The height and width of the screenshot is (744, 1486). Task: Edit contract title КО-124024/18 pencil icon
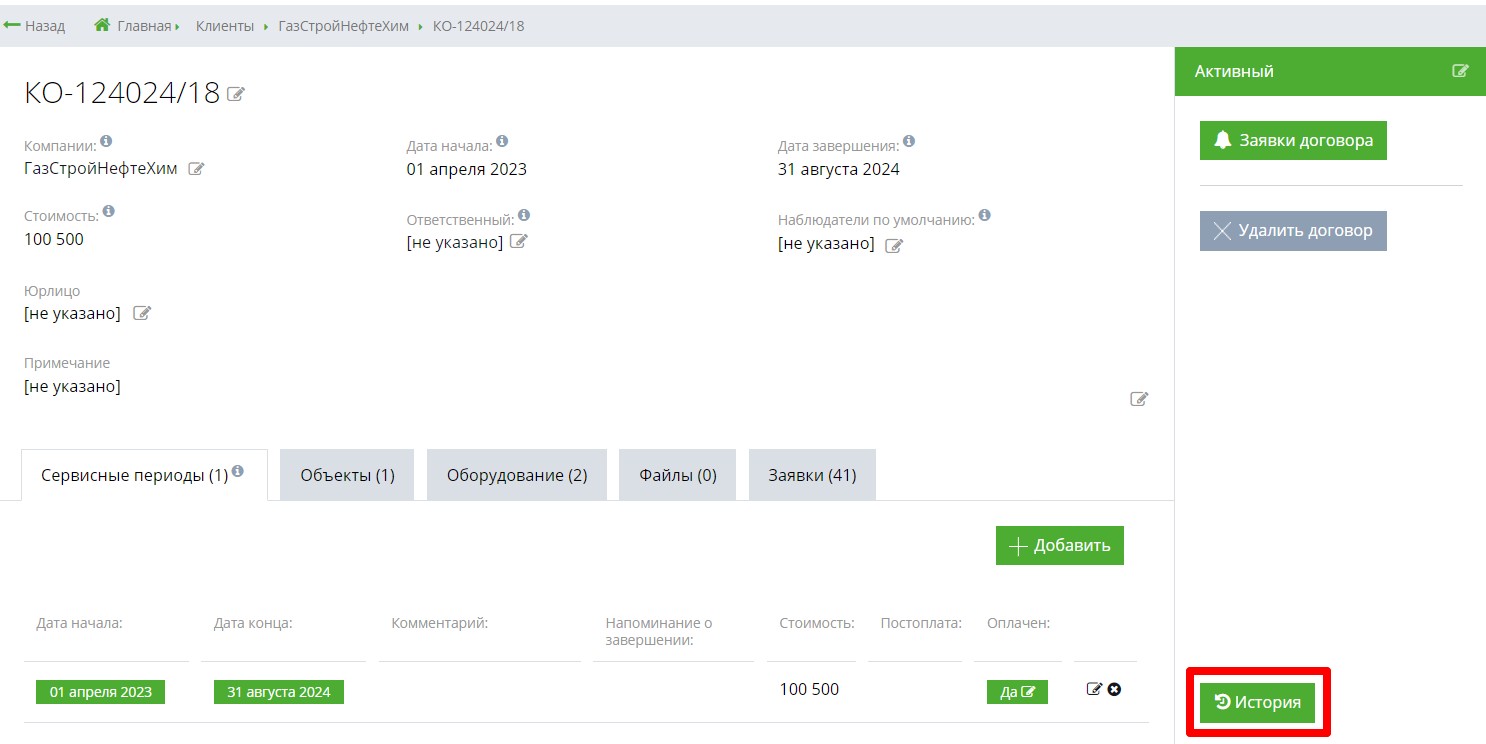pos(236,94)
